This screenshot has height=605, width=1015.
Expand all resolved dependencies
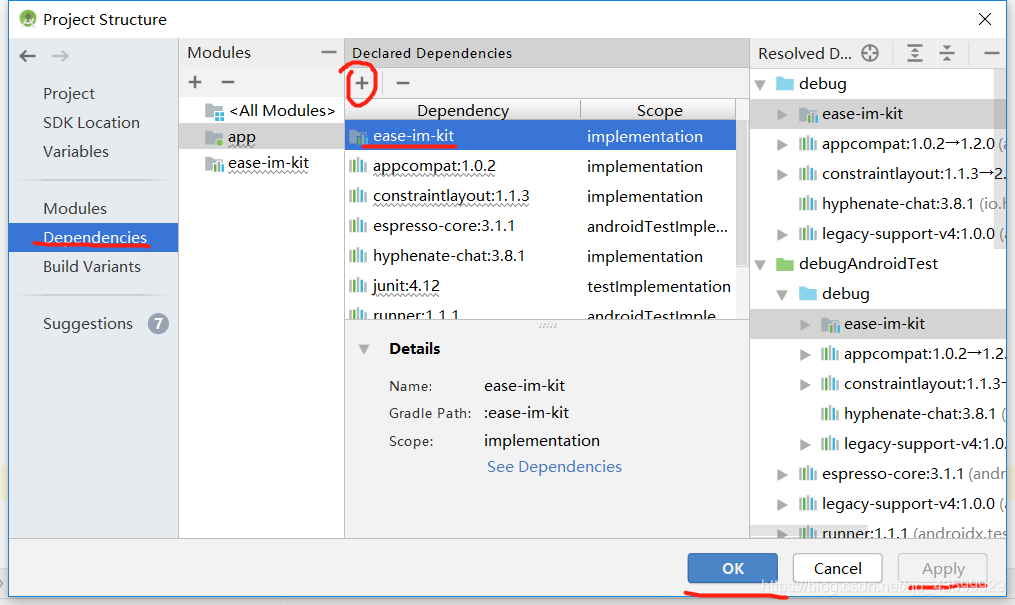915,53
